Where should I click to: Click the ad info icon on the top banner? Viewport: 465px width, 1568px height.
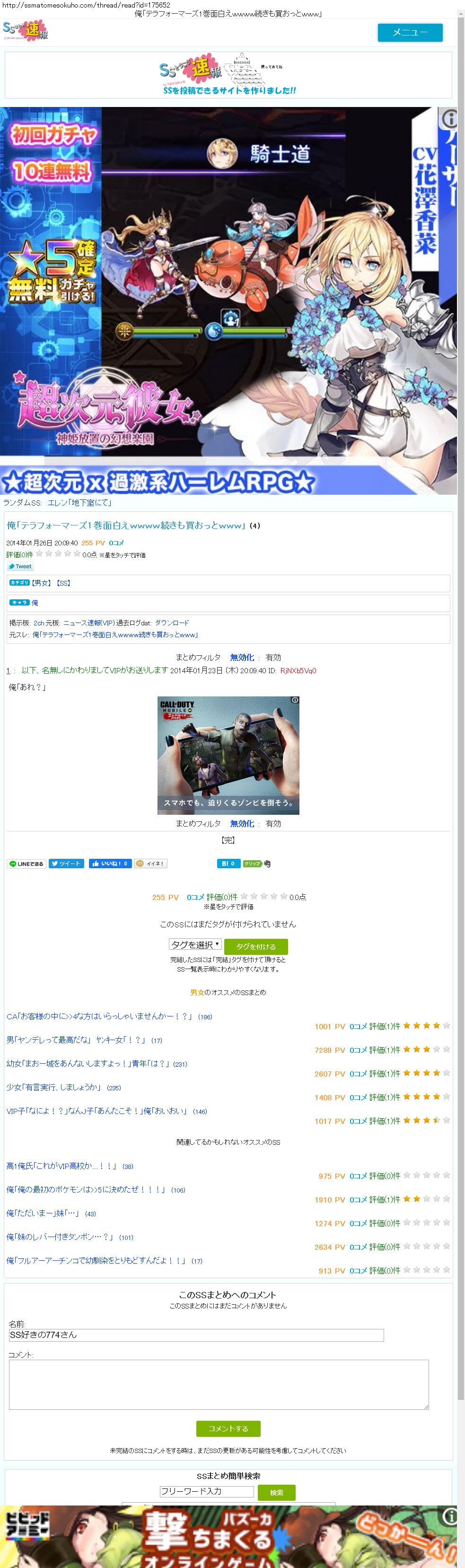tap(448, 117)
